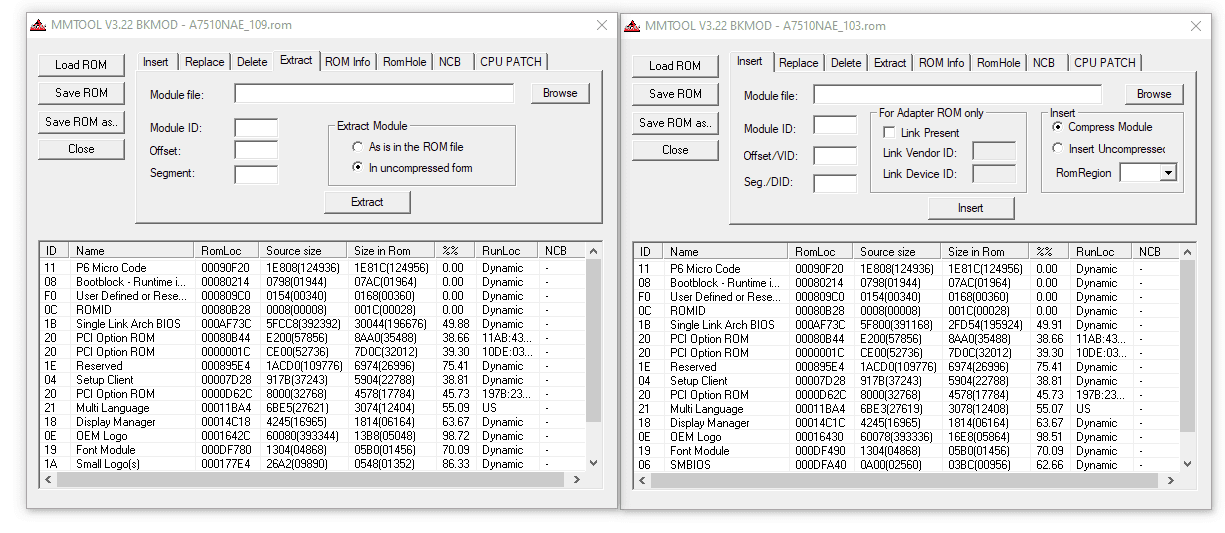The width and height of the screenshot is (1225, 533).
Task: Click the Insert button under the form
Action: pyautogui.click(x=970, y=208)
